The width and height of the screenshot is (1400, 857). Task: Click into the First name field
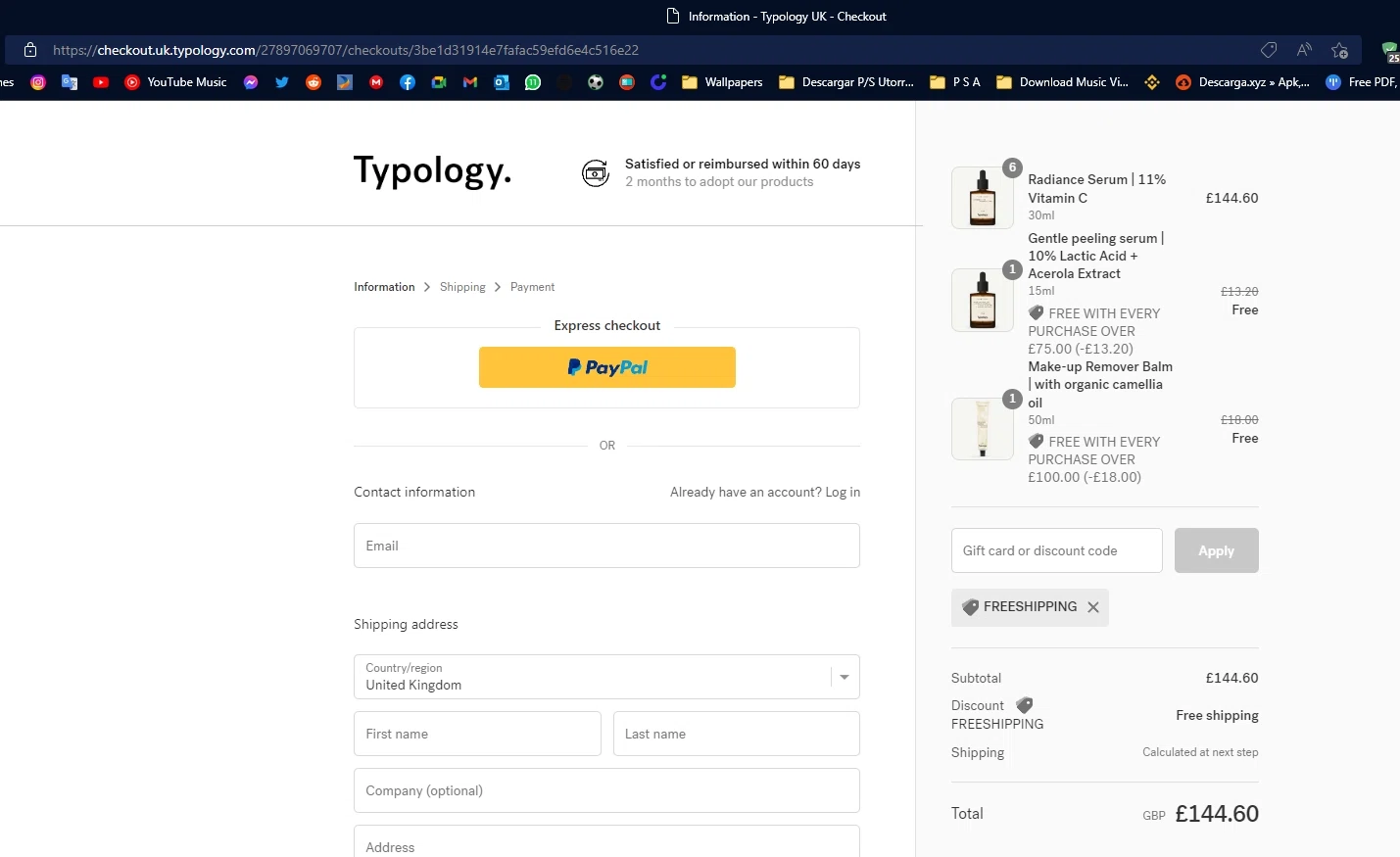pos(477,734)
